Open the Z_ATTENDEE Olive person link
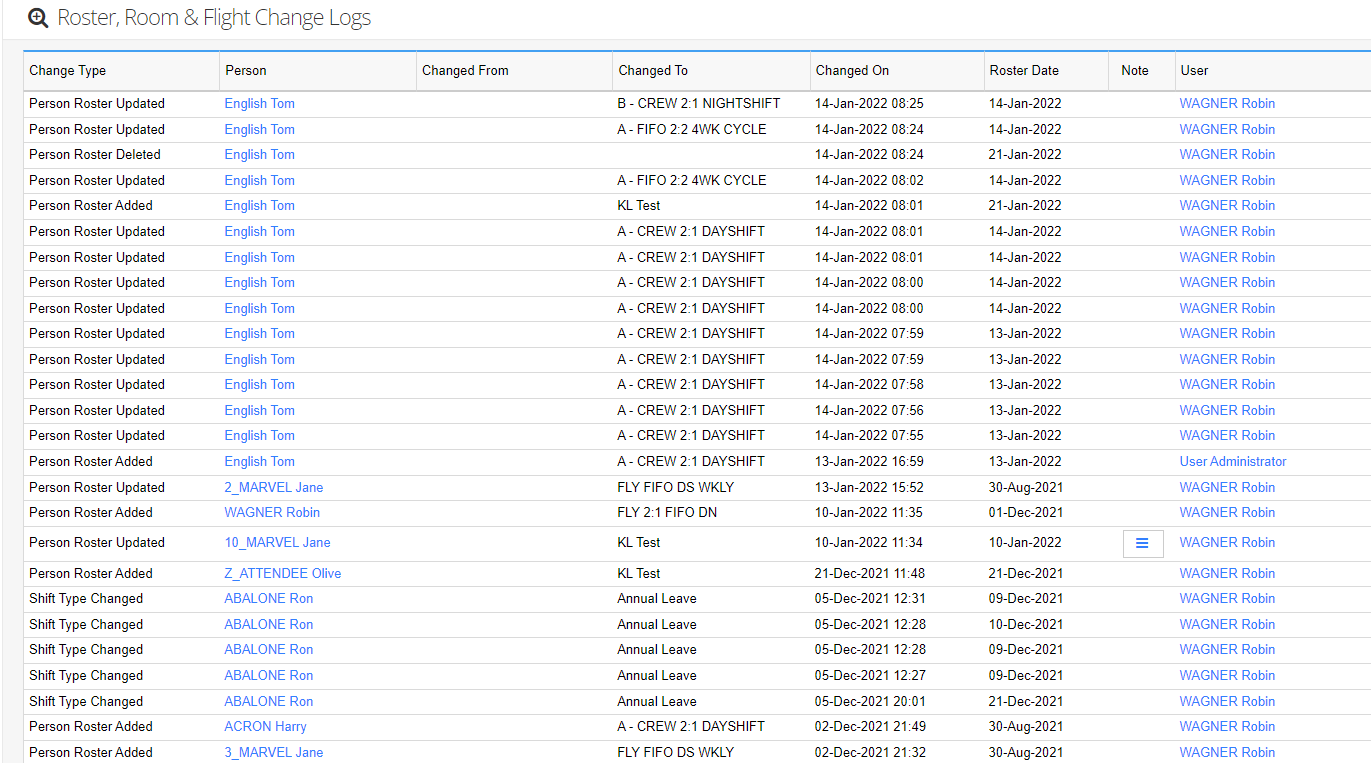 click(x=282, y=573)
